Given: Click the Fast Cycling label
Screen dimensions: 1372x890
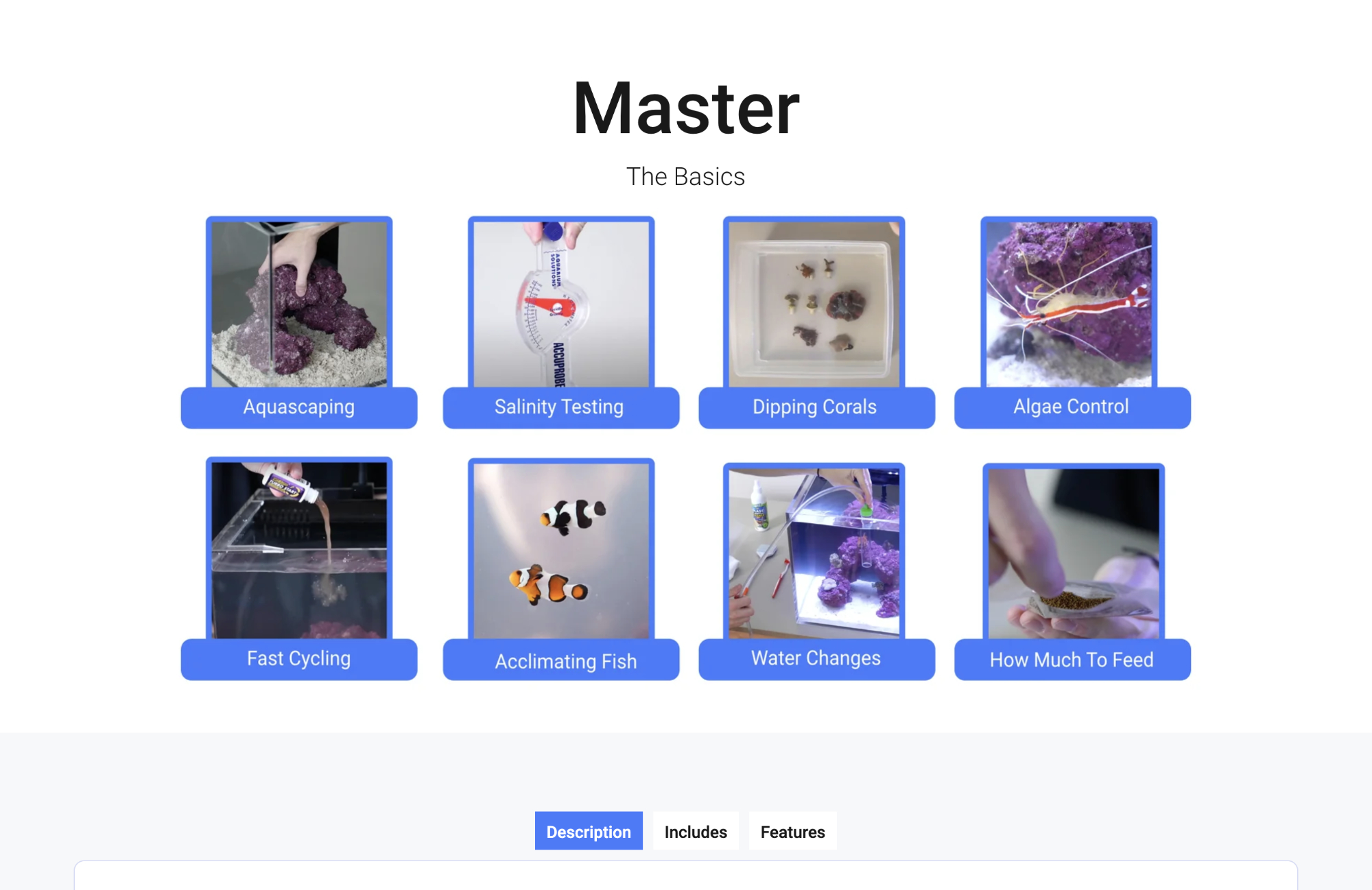Looking at the screenshot, I should 299,659.
